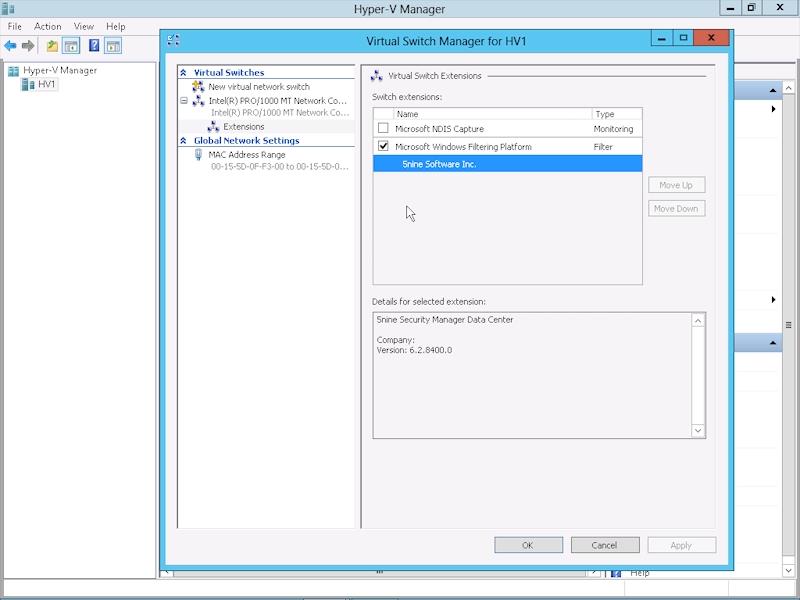This screenshot has height=600, width=800.
Task: Click the Up one level folder icon
Action: coord(52,46)
